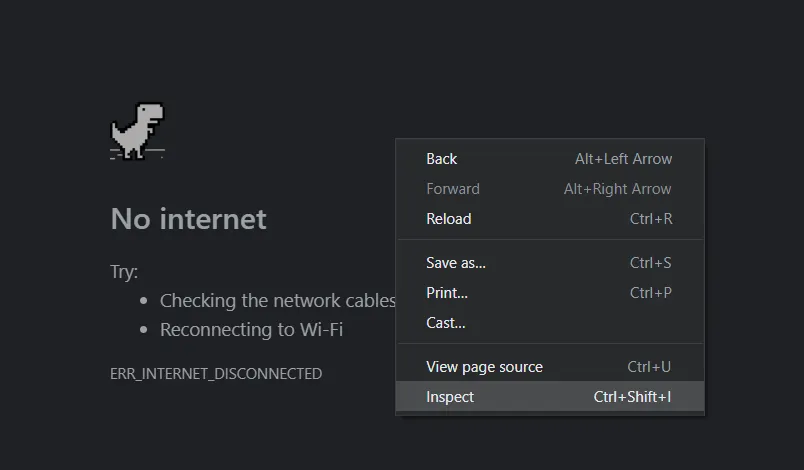Viewport: 804px width, 470px height.
Task: Open the Save as... option
Action: pyautogui.click(x=456, y=263)
